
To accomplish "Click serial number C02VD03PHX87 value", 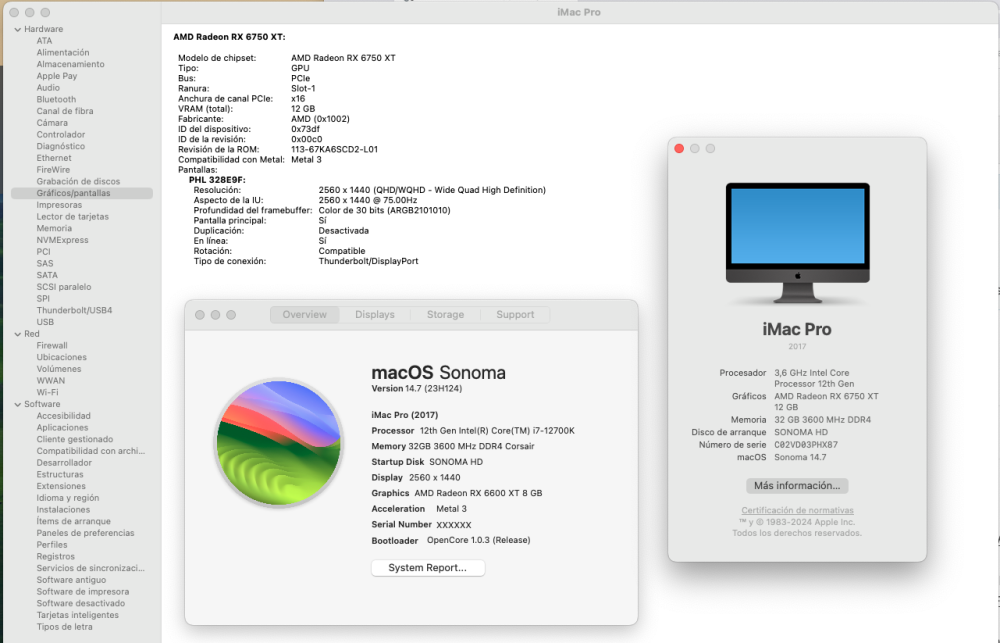I will [x=806, y=445].
